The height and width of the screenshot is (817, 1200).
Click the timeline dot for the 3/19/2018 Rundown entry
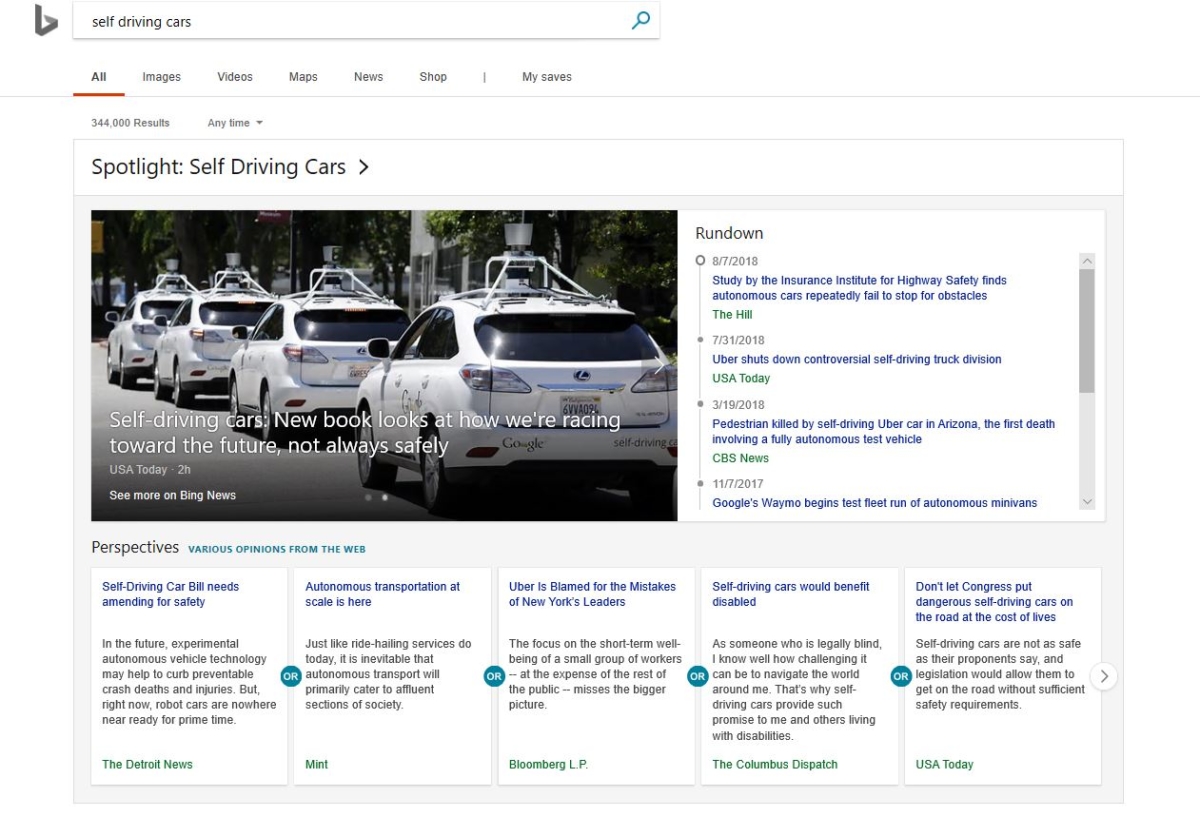click(699, 404)
